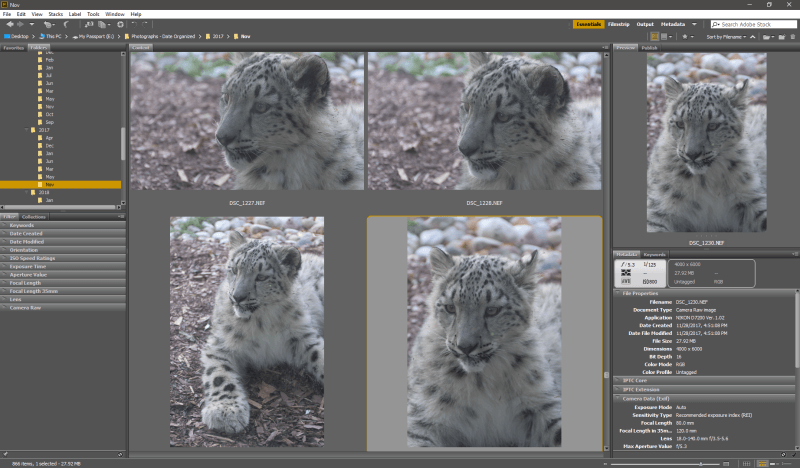The width and height of the screenshot is (800, 468).
Task: Click Desktop in the path bar
Action: [x=16, y=37]
